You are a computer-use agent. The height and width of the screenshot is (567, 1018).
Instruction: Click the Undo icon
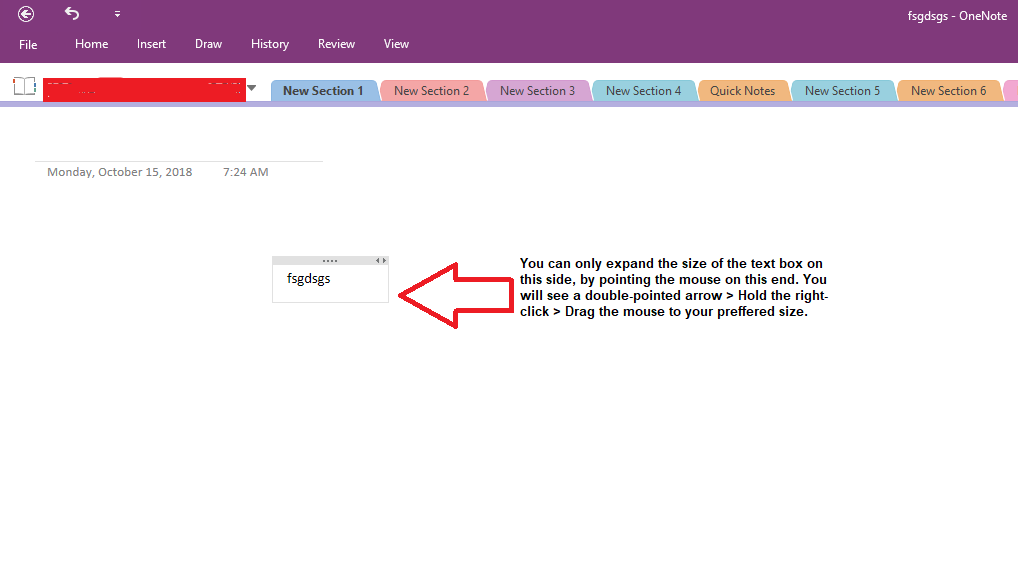point(72,13)
